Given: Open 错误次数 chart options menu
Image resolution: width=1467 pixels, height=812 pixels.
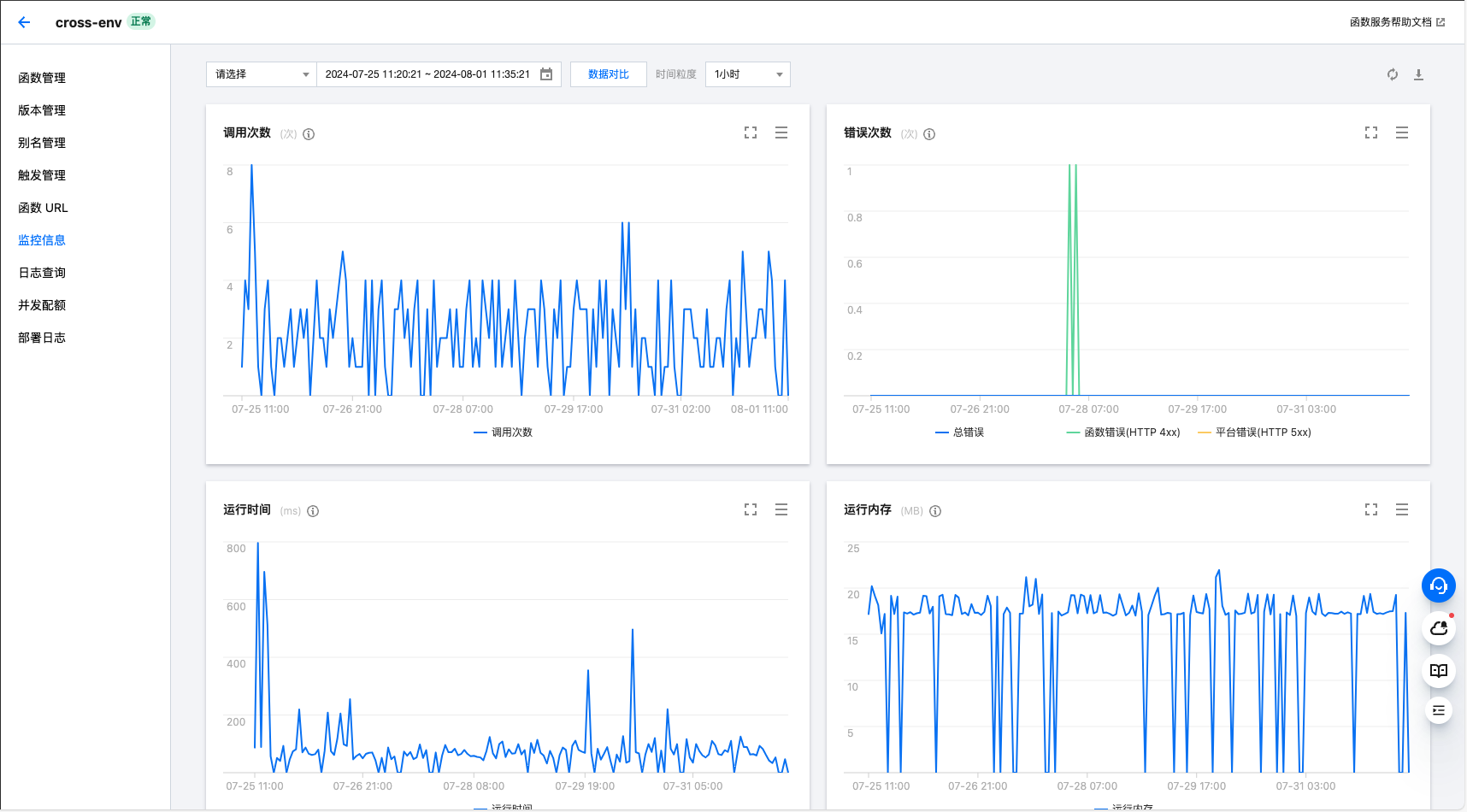Looking at the screenshot, I should (x=1402, y=132).
